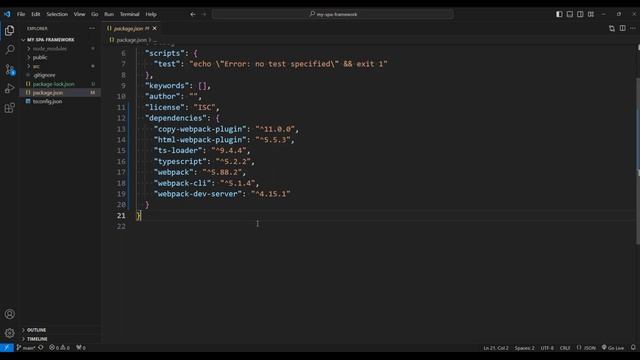Toggle the primary side bar layout icon
This screenshot has height=360, width=640.
point(559,14)
